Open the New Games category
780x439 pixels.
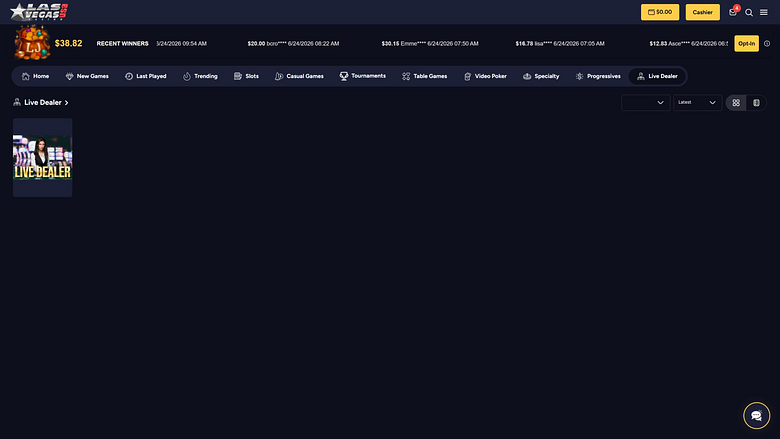coord(87,76)
